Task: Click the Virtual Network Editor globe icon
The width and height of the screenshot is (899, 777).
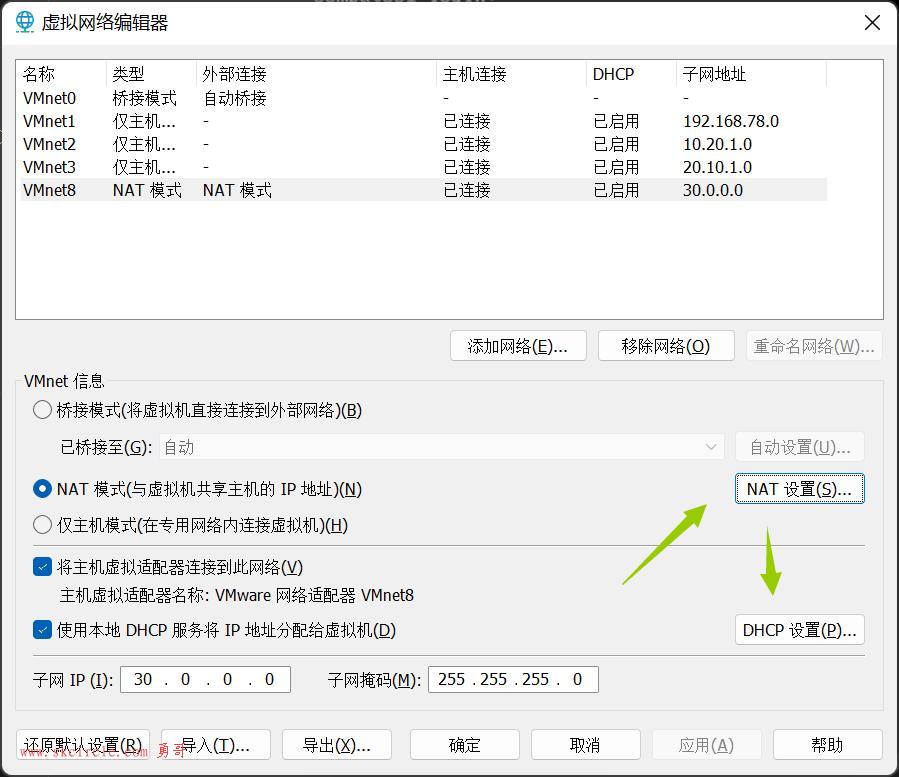Action: click(x=25, y=22)
